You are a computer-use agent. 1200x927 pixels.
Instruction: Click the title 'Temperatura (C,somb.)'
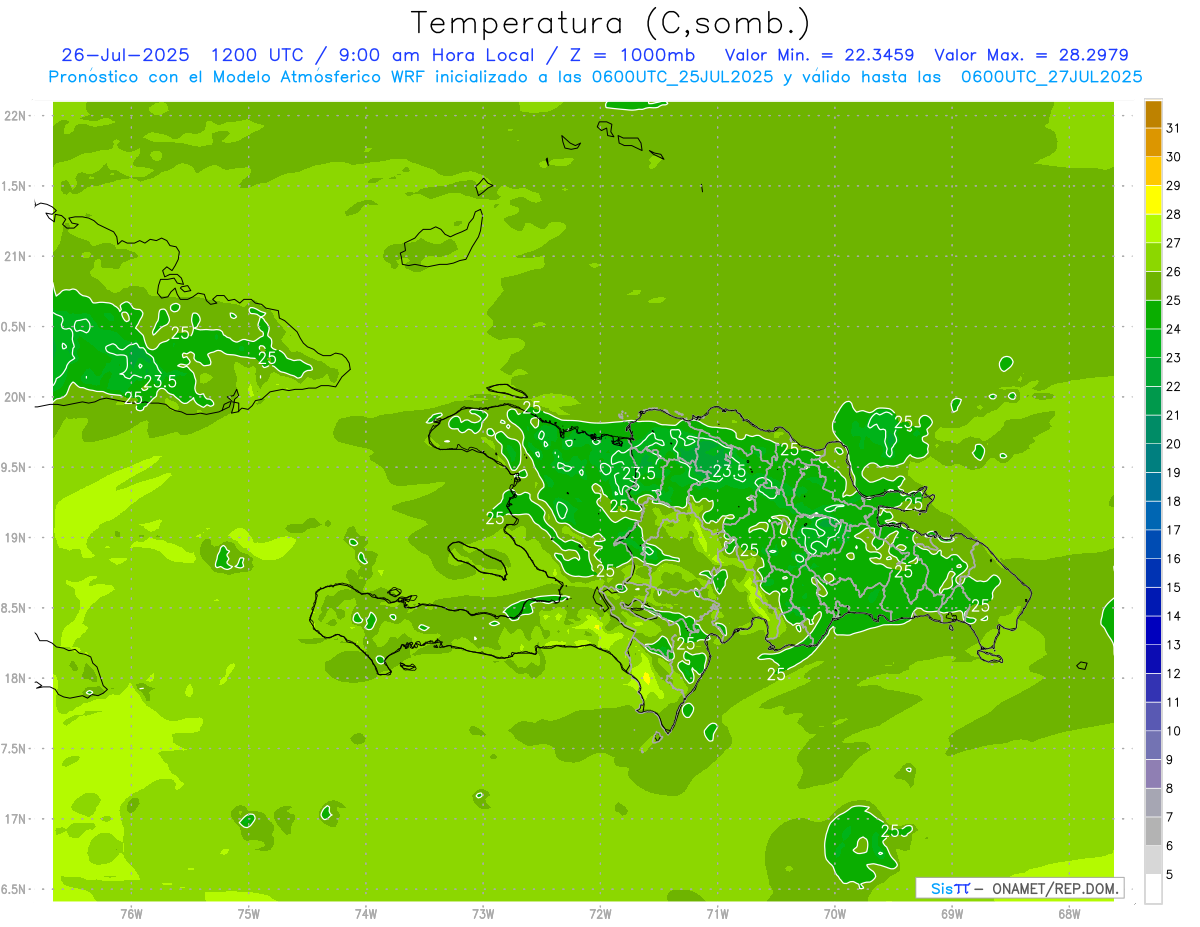610,24
